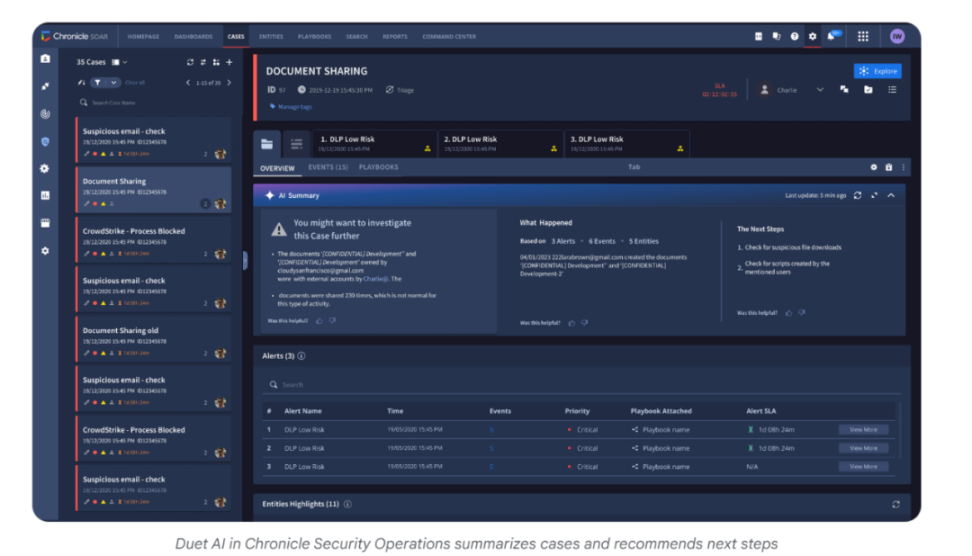This screenshot has height=556, width=972.
Task: Select the 2. DLP Low Risk alert tab
Action: pyautogui.click(x=500, y=144)
